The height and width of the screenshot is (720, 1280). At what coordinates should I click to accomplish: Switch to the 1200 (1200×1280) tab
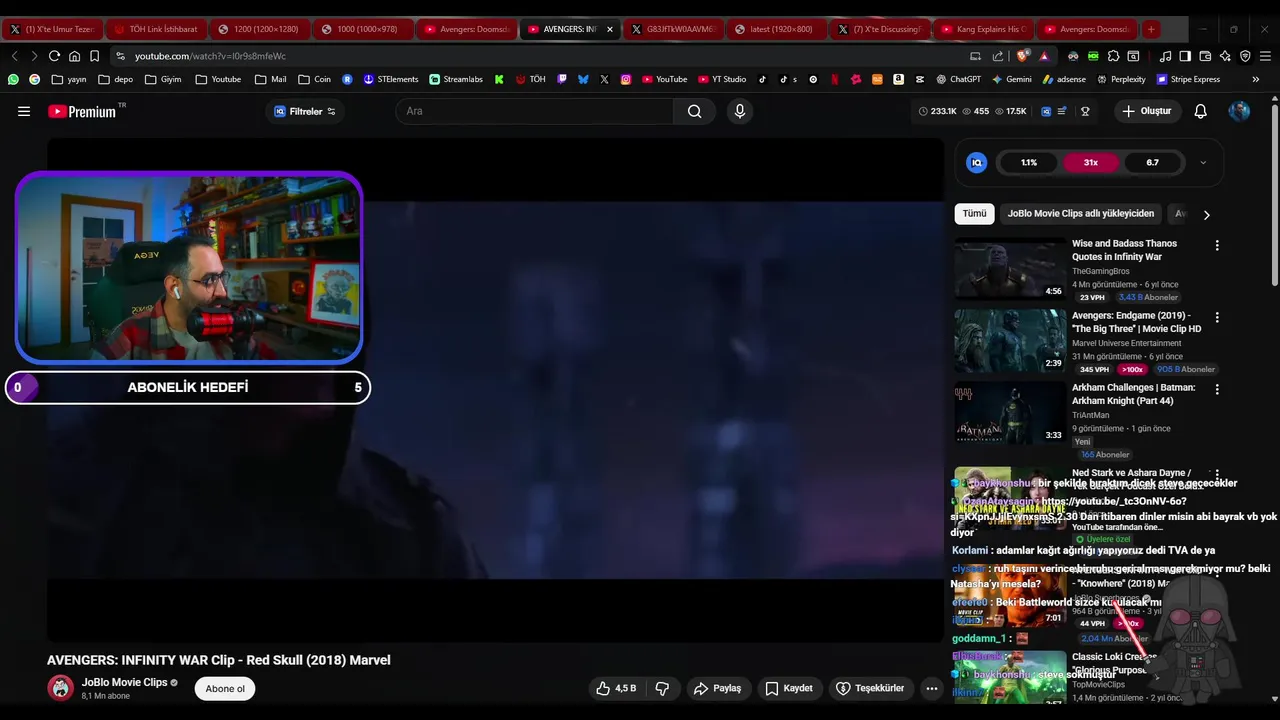coord(259,29)
